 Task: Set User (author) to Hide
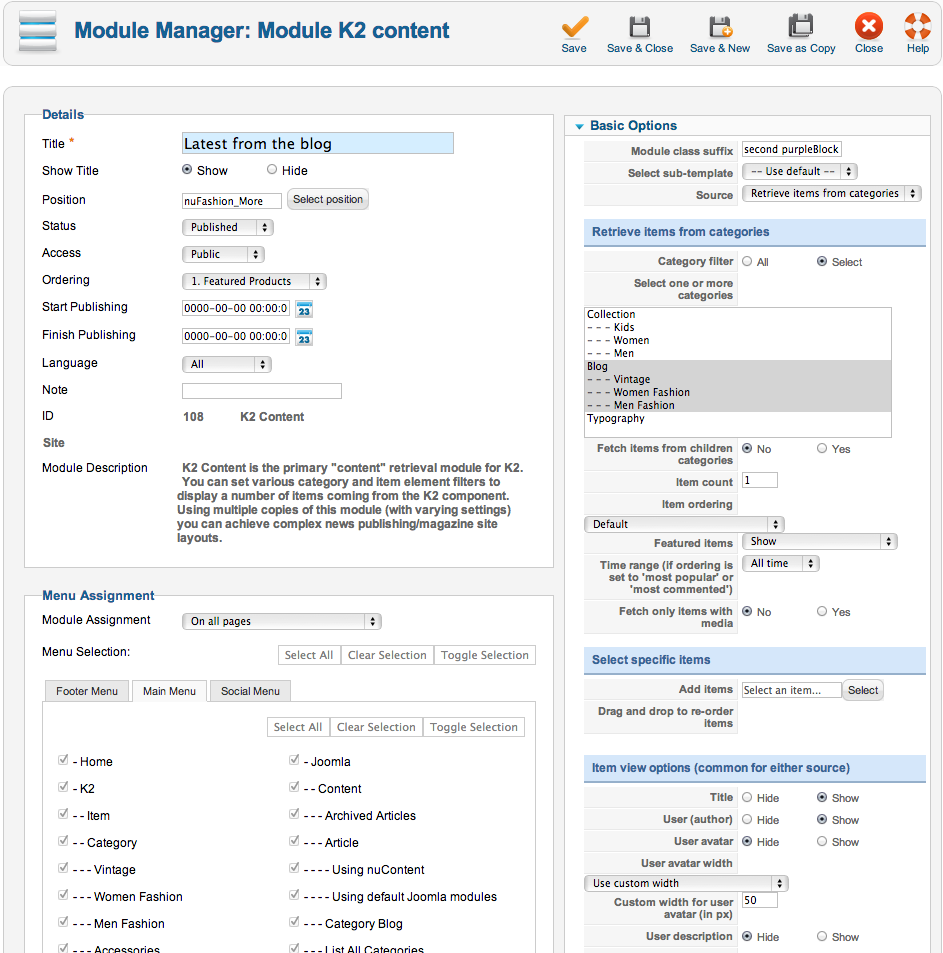747,819
